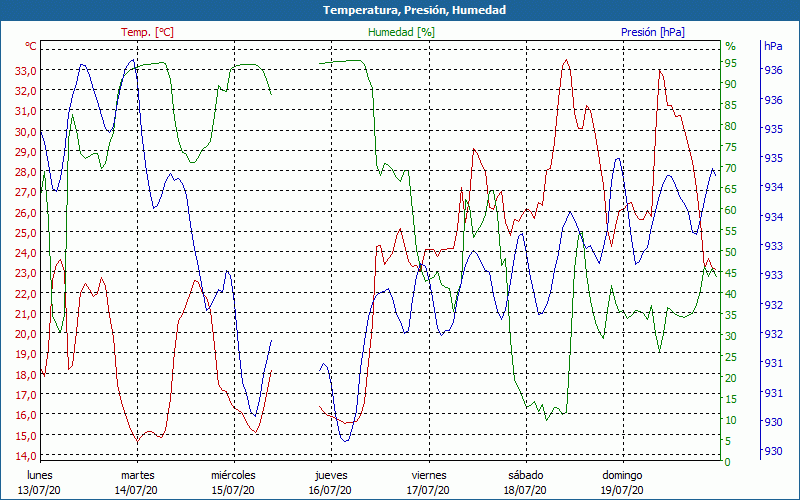Click the '19,0' temperature axis value

click(25, 354)
